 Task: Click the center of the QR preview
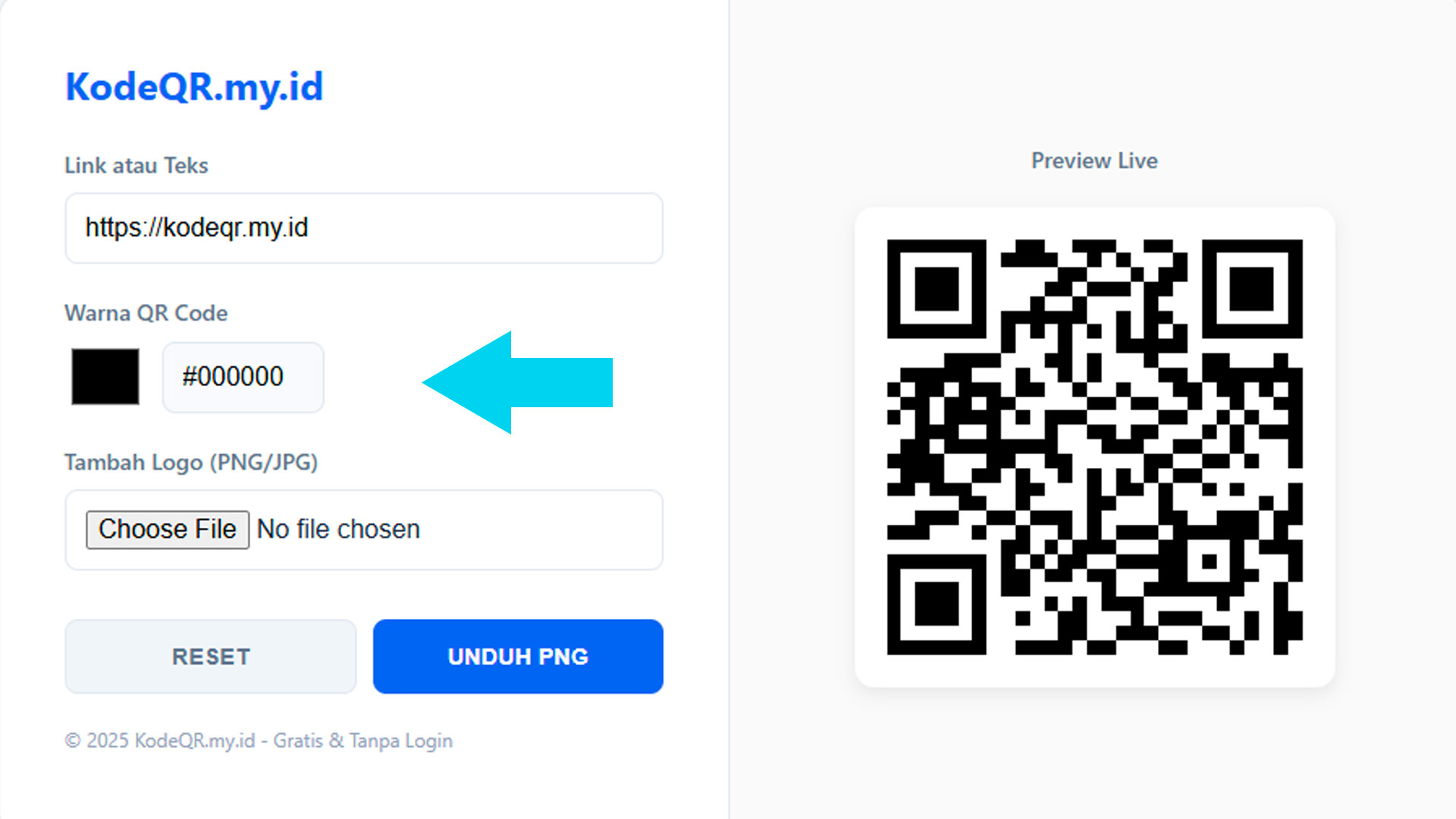tap(1094, 447)
